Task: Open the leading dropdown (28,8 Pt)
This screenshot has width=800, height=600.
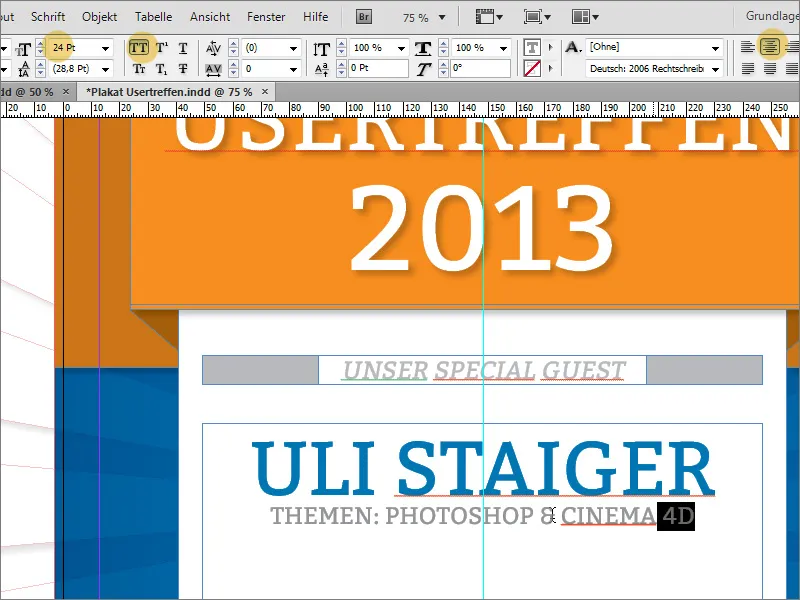Action: coord(106,69)
